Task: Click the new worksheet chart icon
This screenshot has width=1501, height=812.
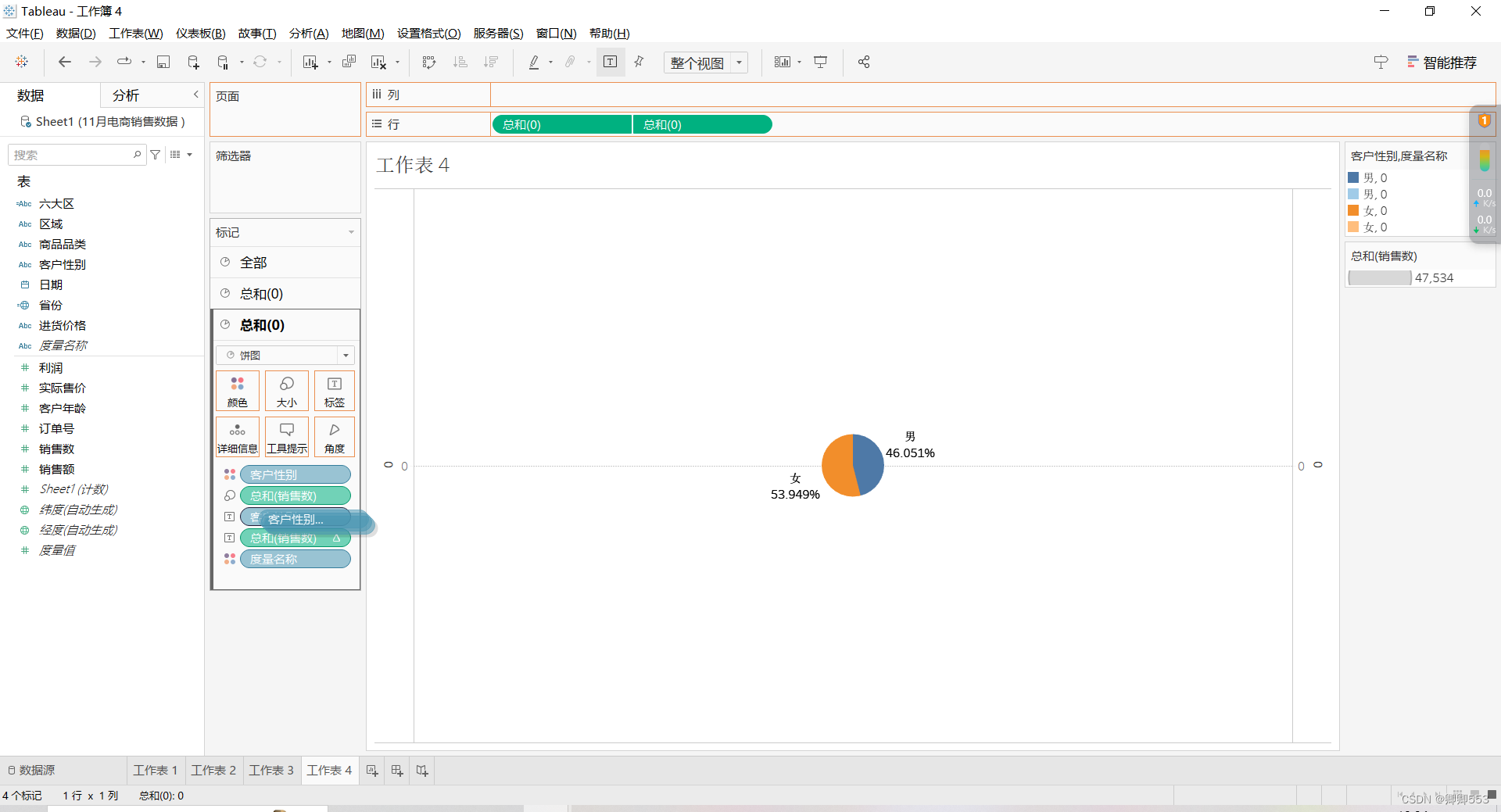Action: point(310,62)
